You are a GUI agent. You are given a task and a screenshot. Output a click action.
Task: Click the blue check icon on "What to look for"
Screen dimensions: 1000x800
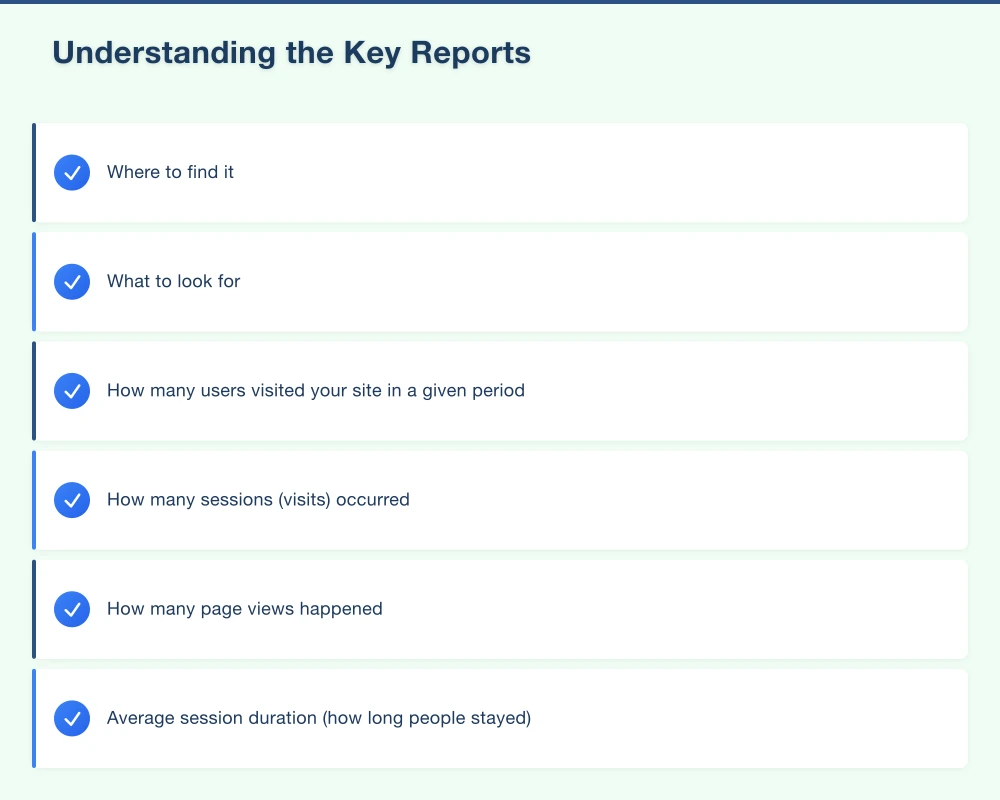tap(71, 281)
